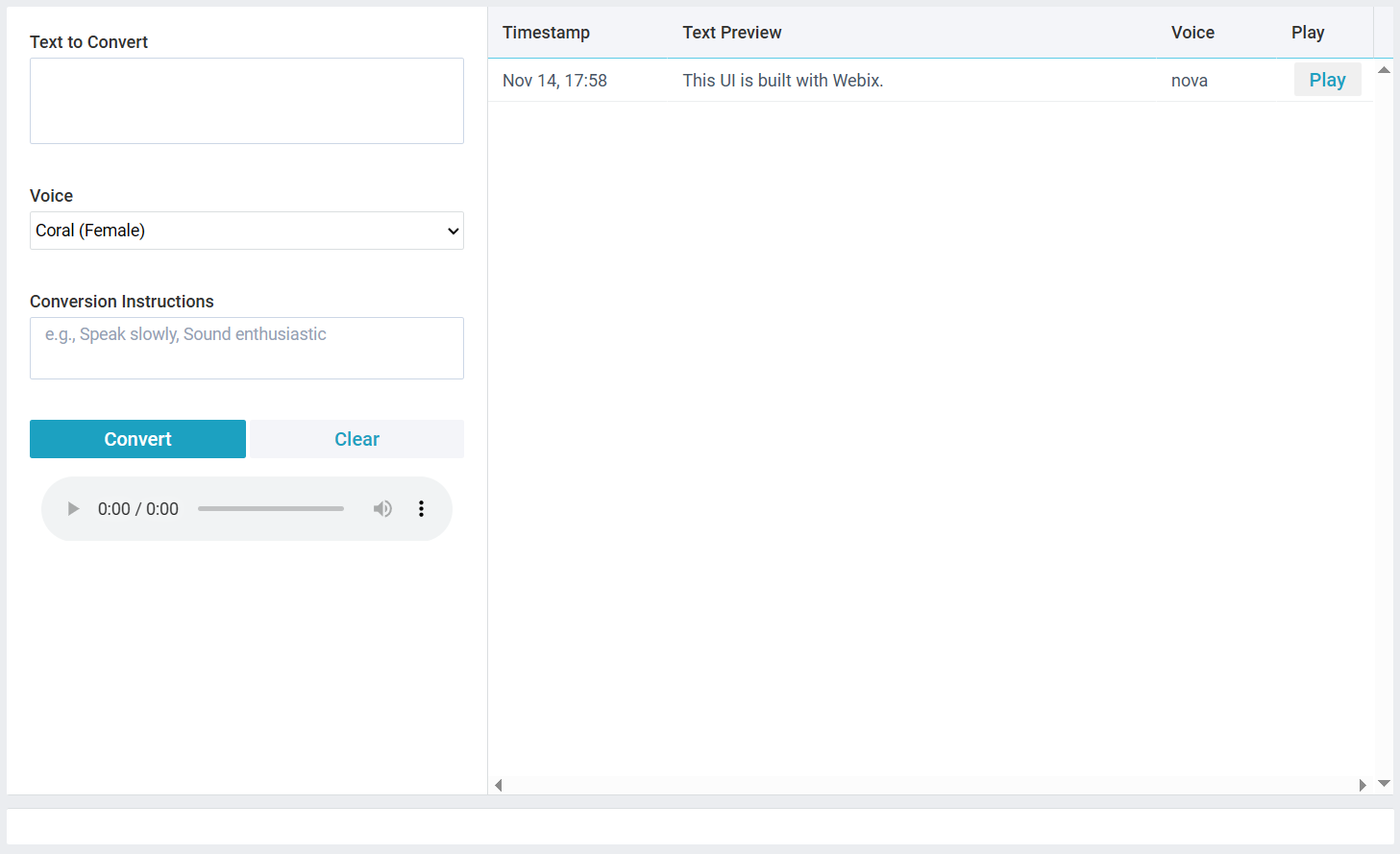Click the scroll down arrow in table
1400x854 pixels.
tap(1384, 784)
